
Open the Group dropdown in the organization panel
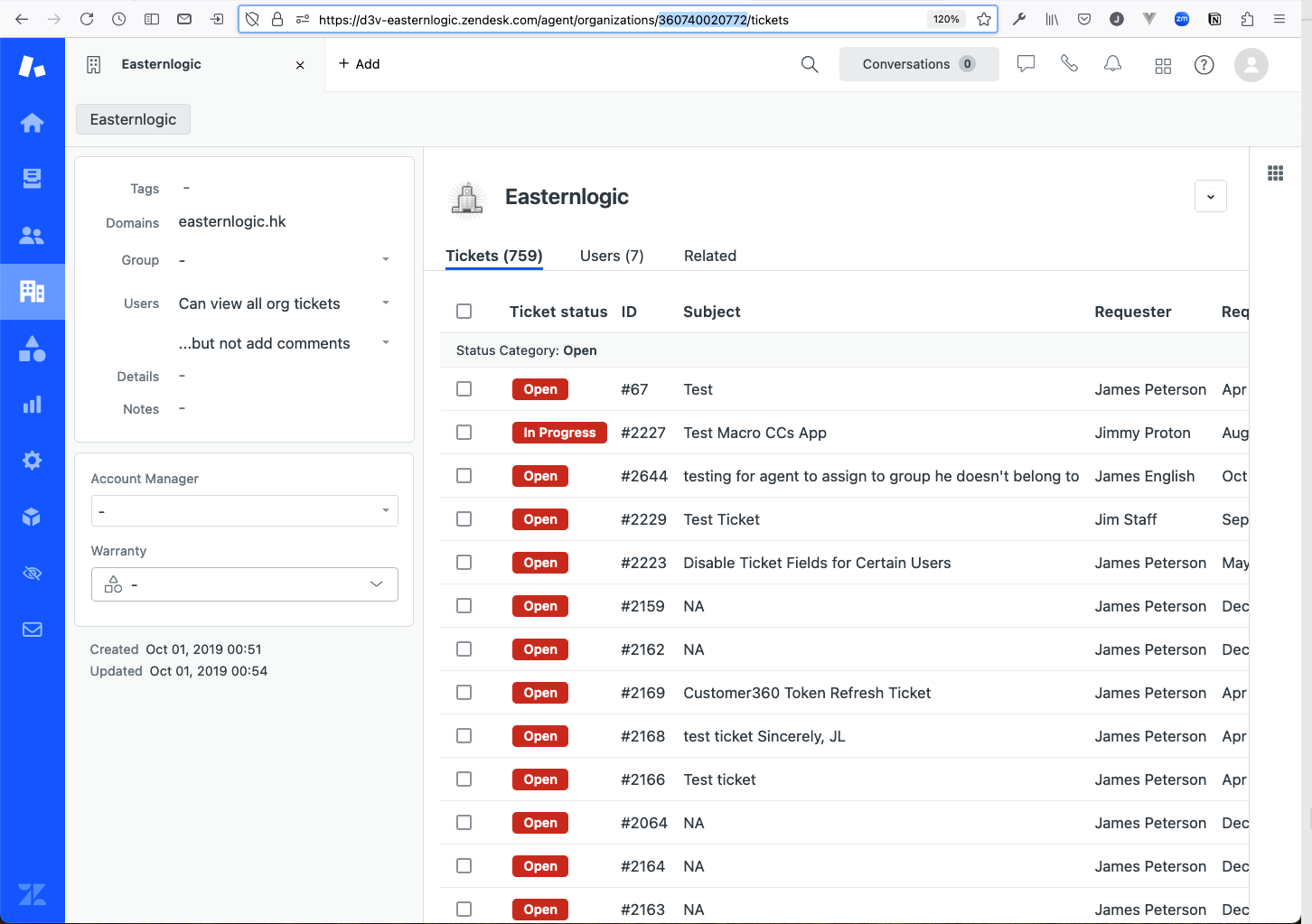pyautogui.click(x=386, y=259)
